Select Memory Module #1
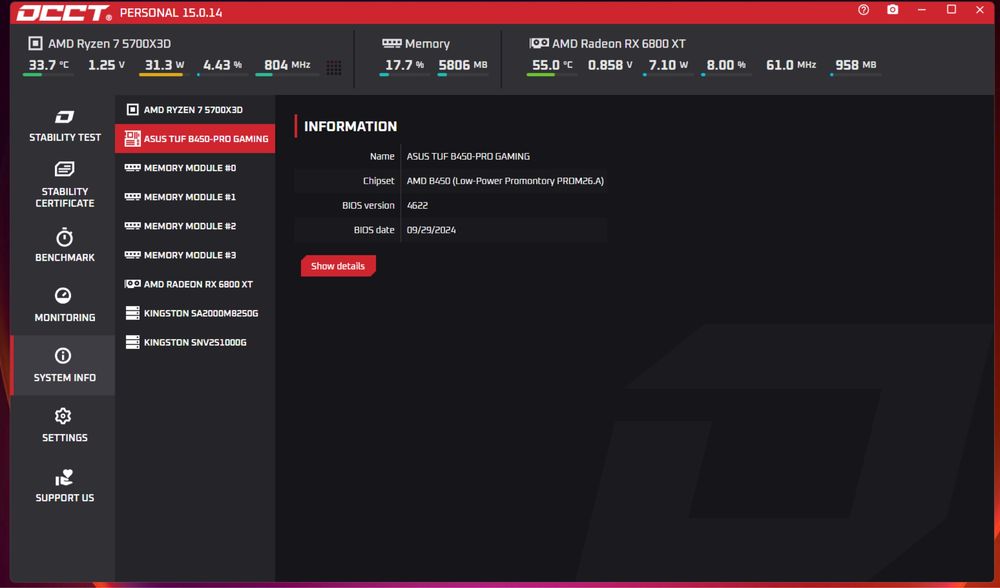Screen dimensions: 1000x588 195,197
